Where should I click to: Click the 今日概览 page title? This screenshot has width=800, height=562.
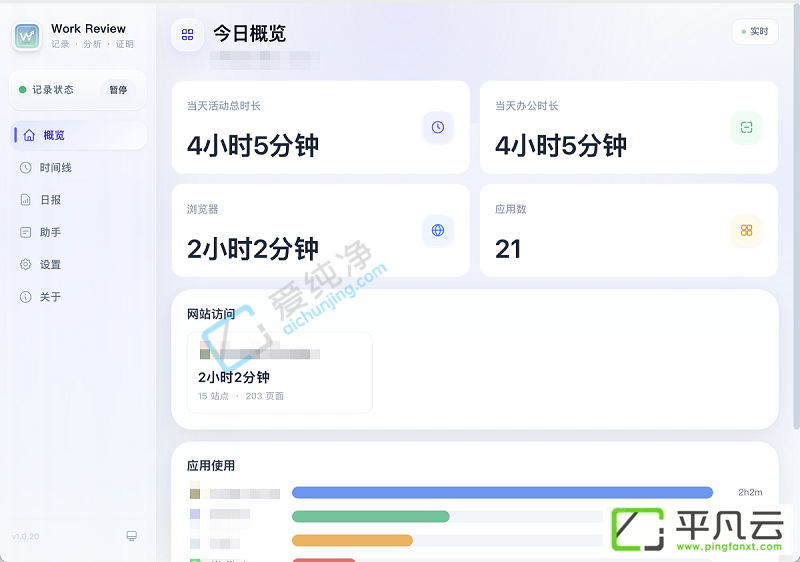249,34
